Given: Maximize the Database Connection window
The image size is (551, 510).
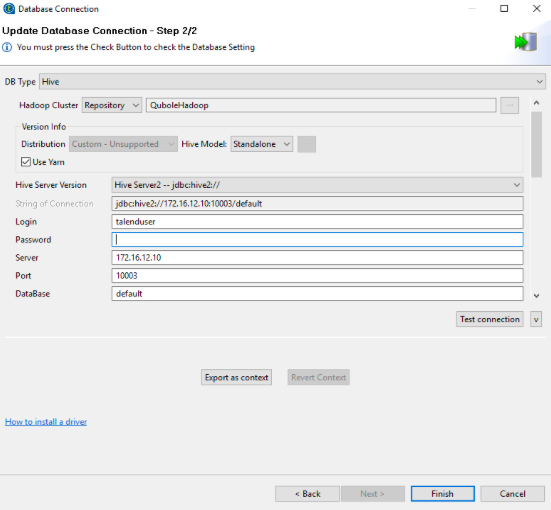Looking at the screenshot, I should [504, 8].
